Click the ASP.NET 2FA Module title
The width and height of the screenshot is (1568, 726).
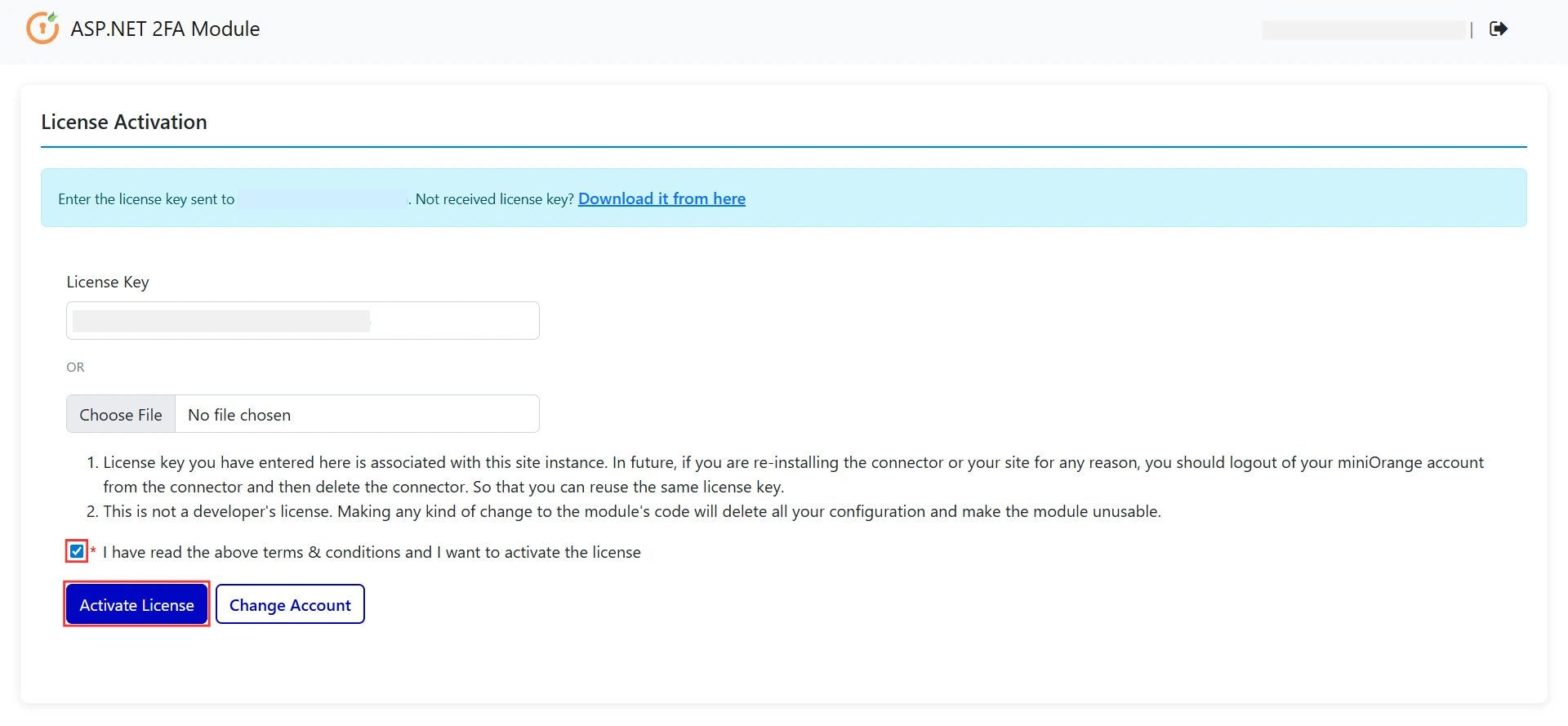(165, 29)
